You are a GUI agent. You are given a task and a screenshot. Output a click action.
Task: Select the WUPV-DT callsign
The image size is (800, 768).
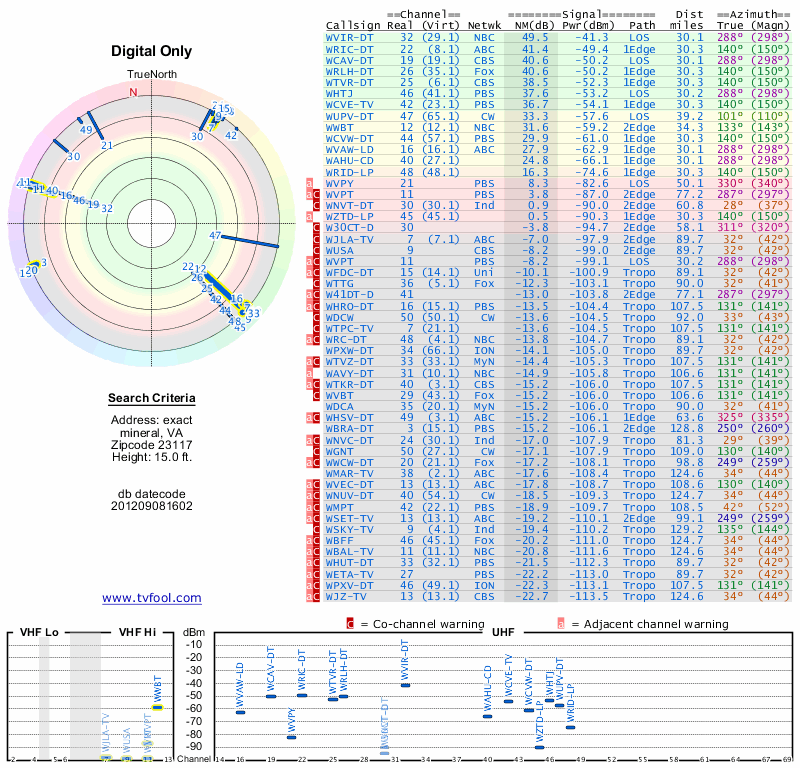(x=349, y=116)
